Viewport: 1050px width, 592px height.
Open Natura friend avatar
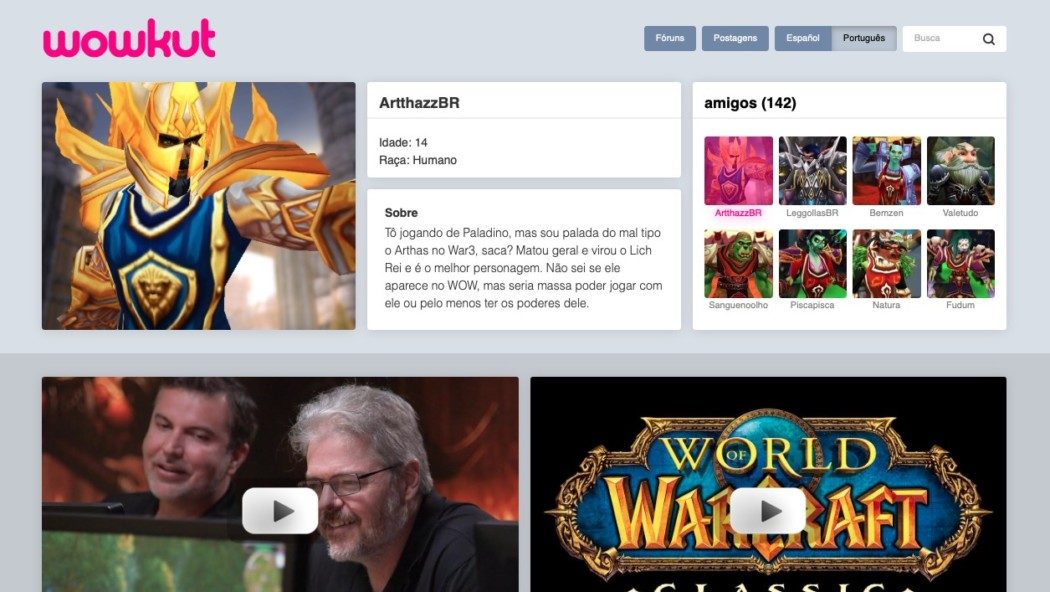point(886,263)
